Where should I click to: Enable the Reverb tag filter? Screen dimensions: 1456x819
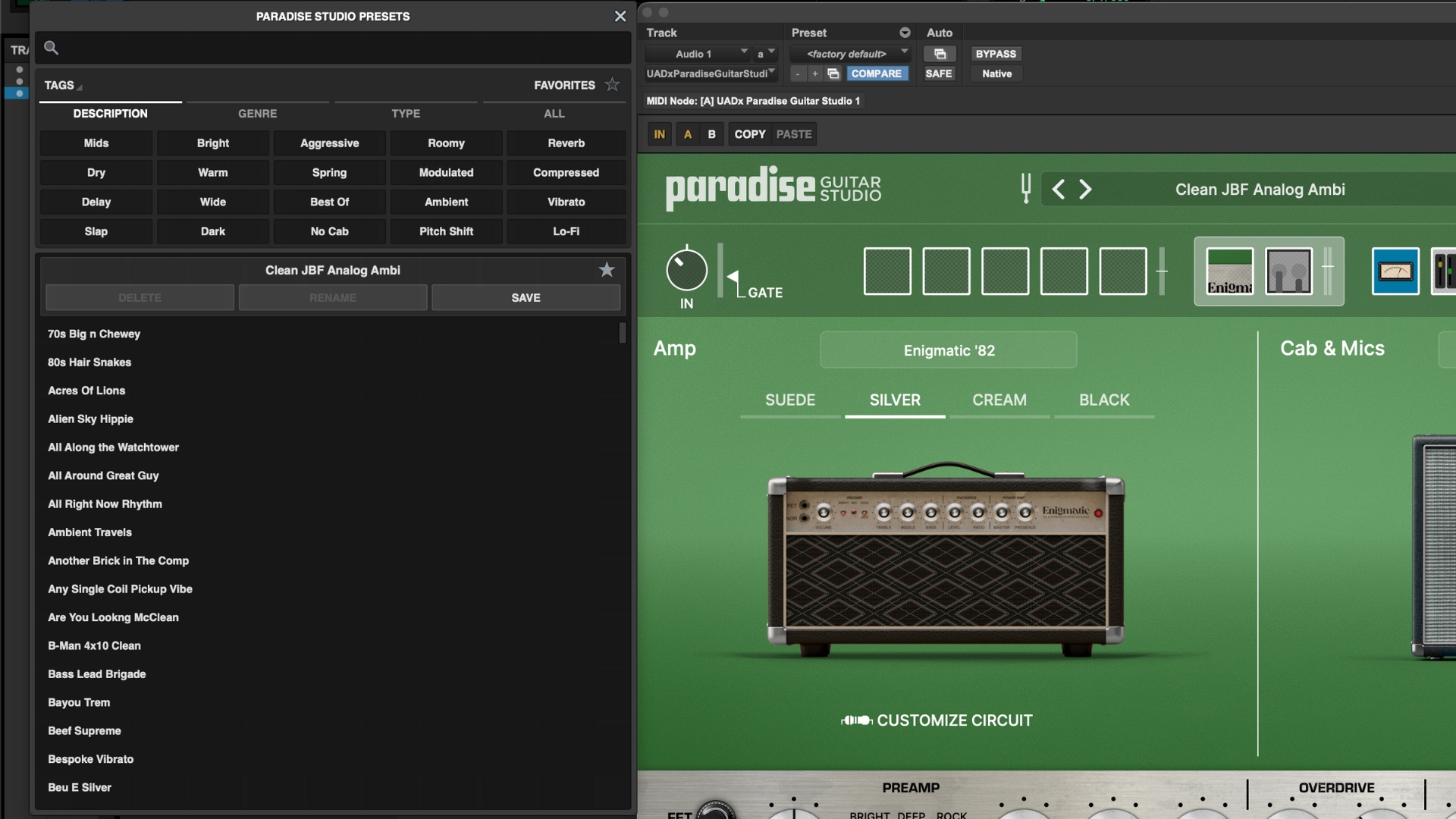566,143
